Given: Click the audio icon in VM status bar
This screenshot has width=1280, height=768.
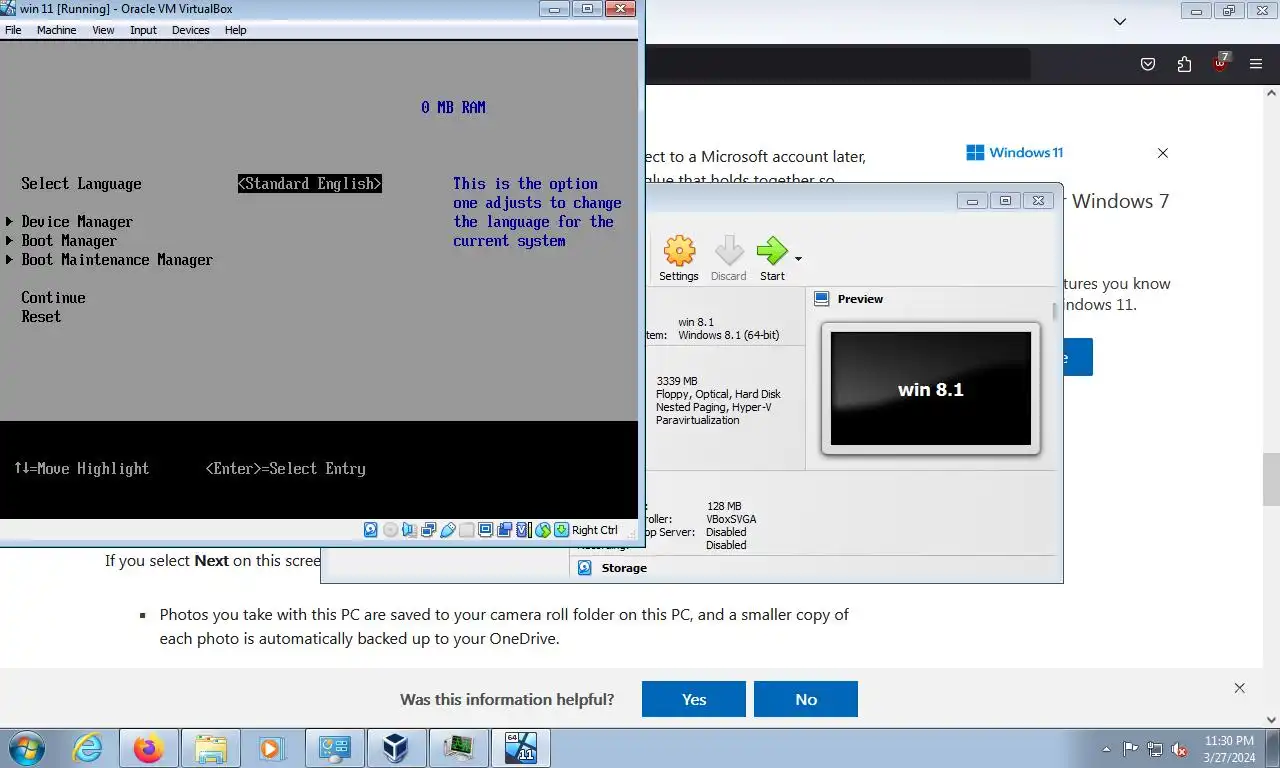Looking at the screenshot, I should coord(410,530).
